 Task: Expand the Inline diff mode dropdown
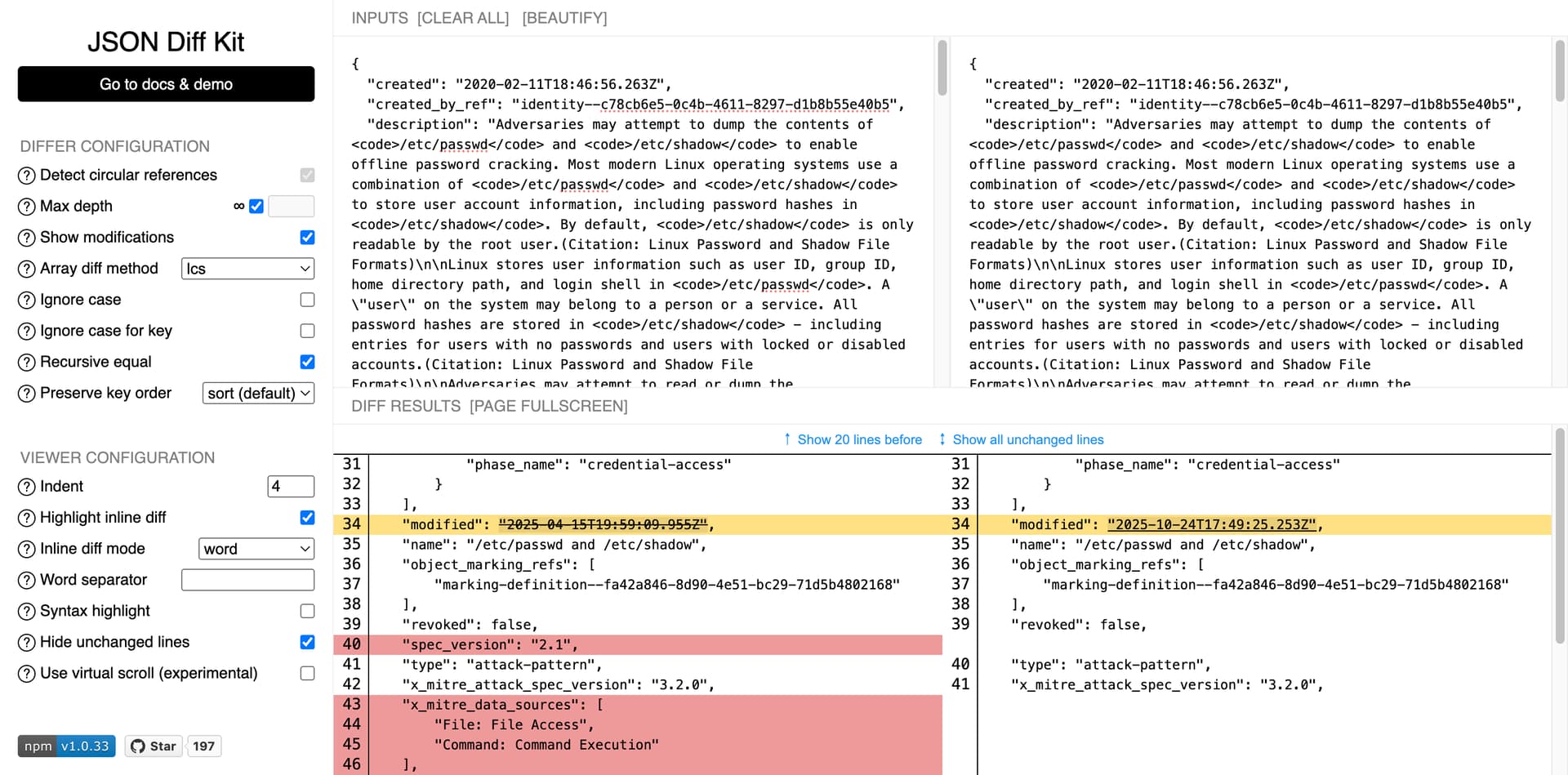(256, 549)
